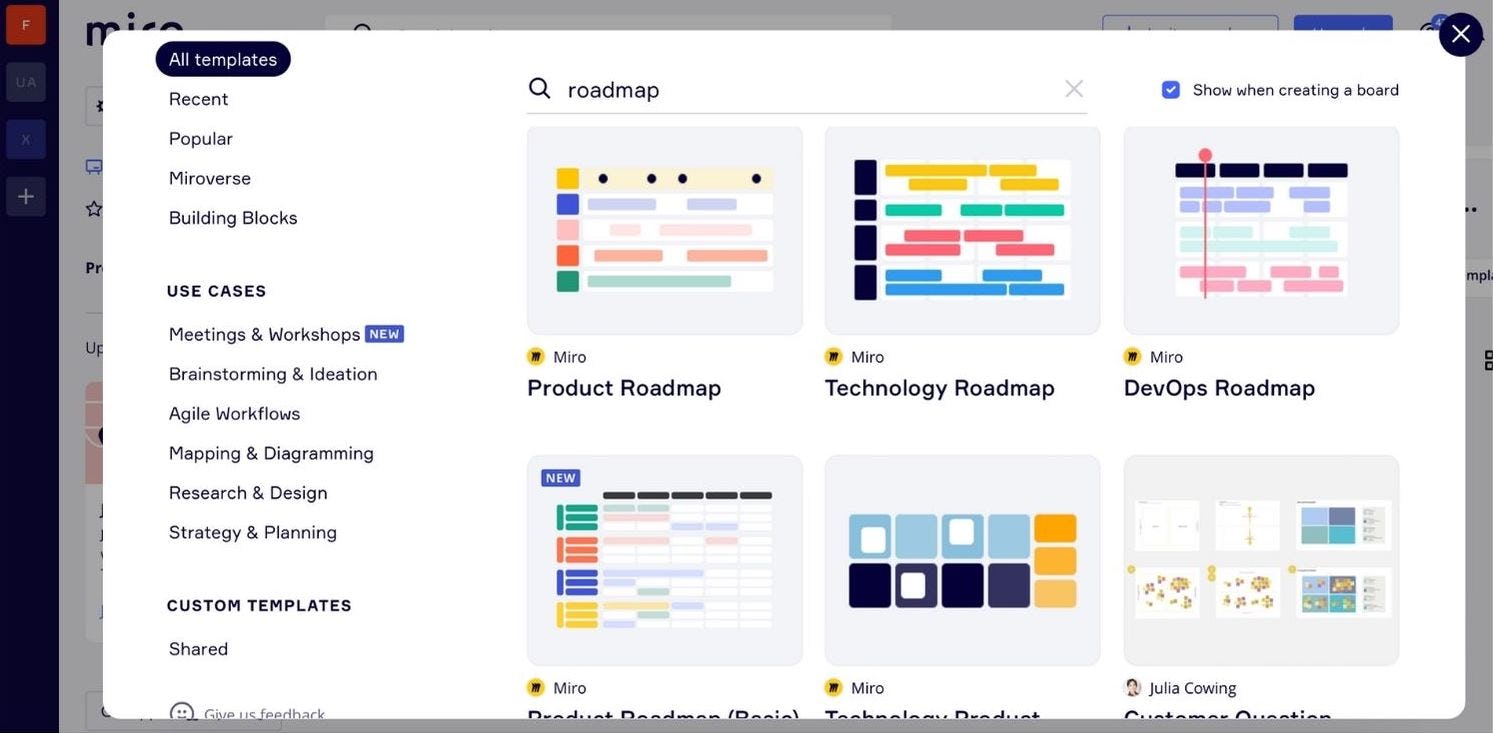This screenshot has width=1493, height=733.
Task: Browse Miroverse templates
Action: tap(209, 176)
